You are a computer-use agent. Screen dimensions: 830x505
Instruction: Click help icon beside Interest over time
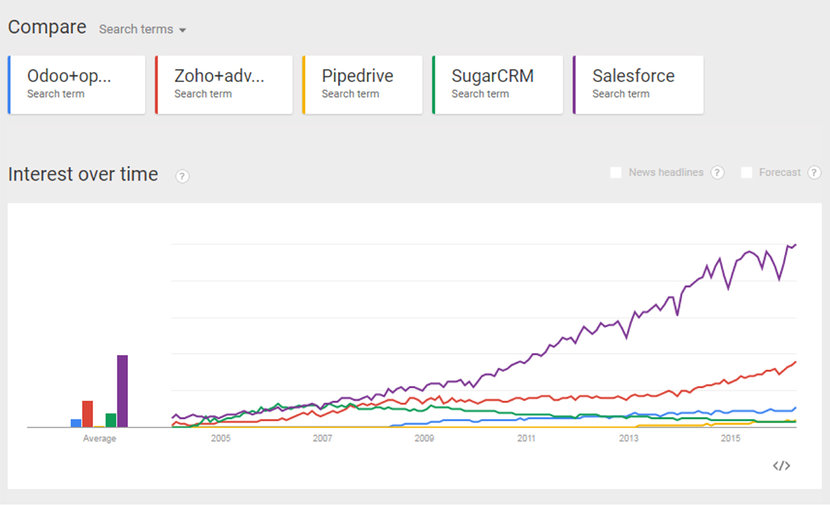click(x=182, y=176)
